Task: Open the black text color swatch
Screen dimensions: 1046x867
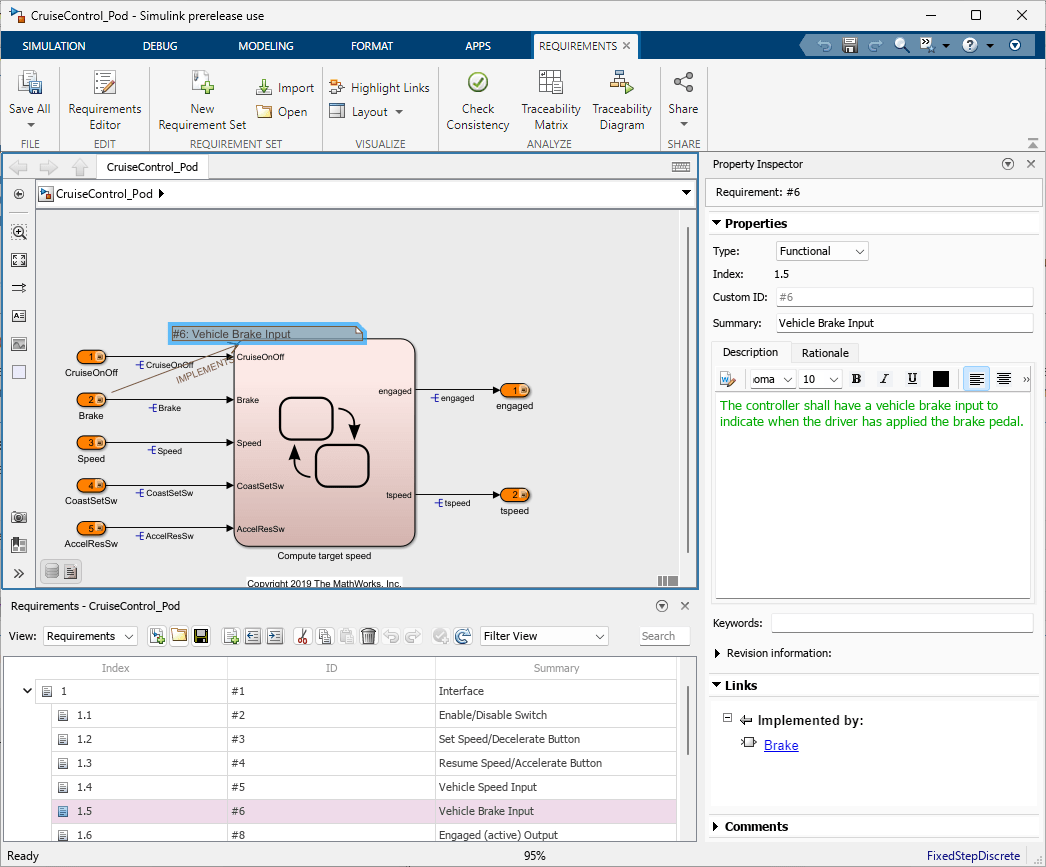Action: pyautogui.click(x=941, y=379)
